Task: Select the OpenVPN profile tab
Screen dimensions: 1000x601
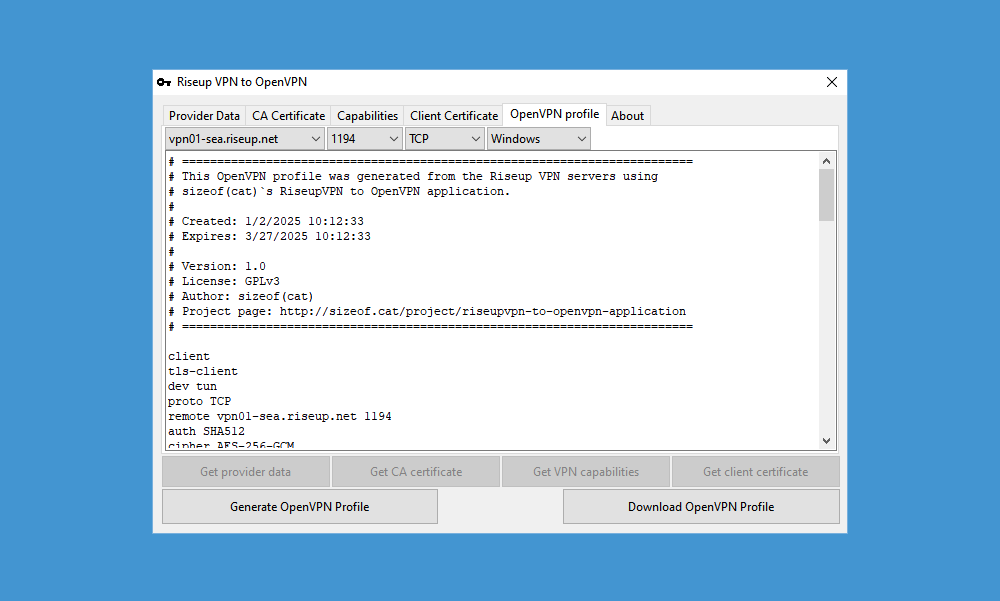Action: click(554, 114)
